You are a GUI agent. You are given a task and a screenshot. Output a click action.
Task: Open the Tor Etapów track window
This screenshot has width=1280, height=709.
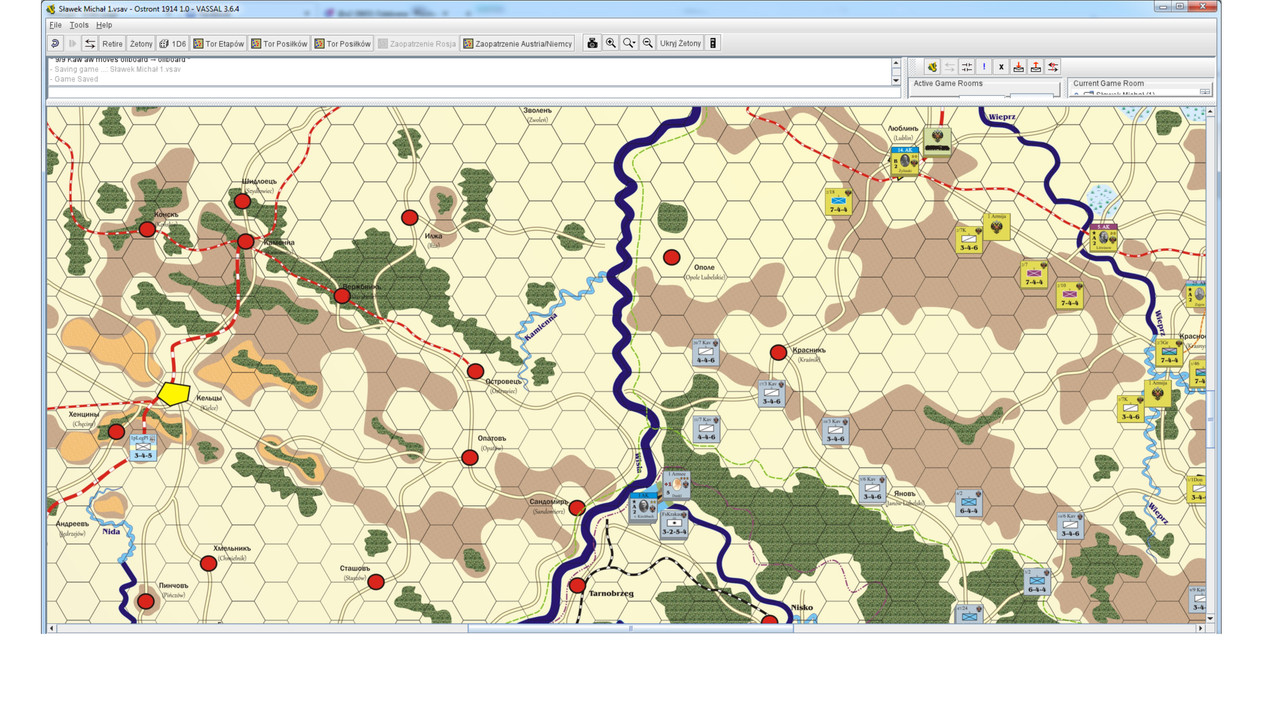(219, 43)
